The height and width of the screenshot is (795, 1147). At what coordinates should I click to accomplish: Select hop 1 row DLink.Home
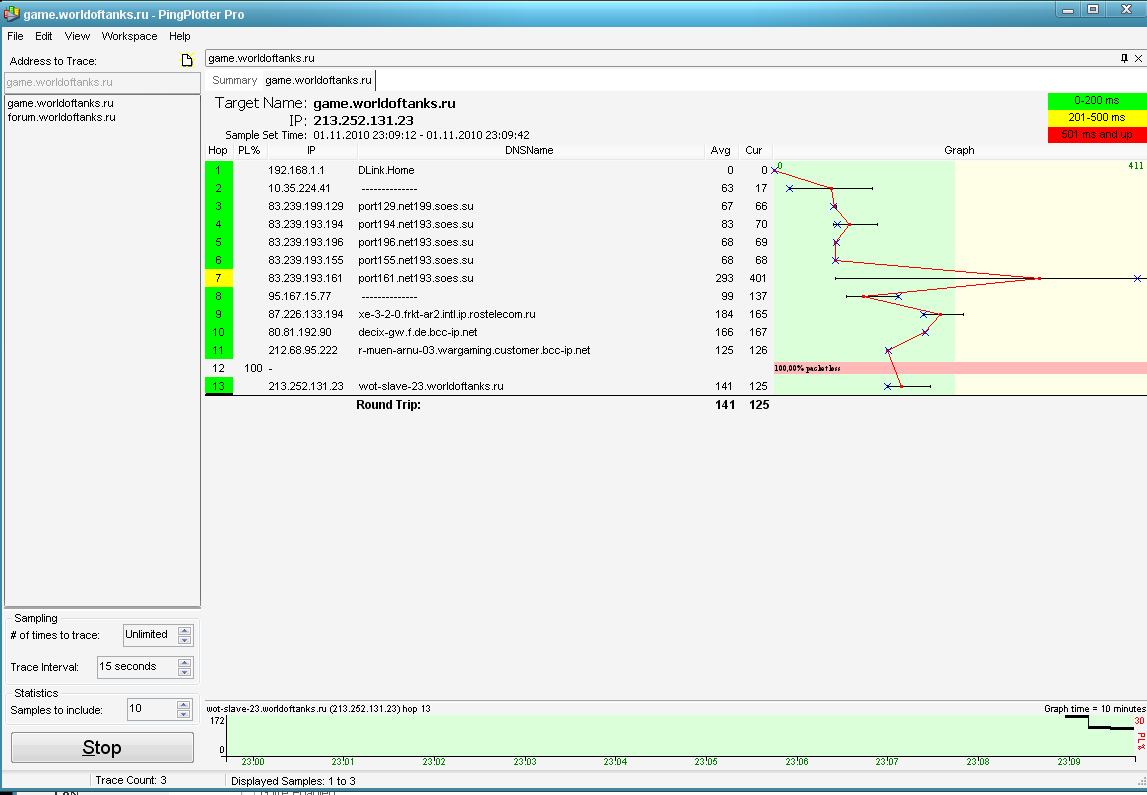489,170
